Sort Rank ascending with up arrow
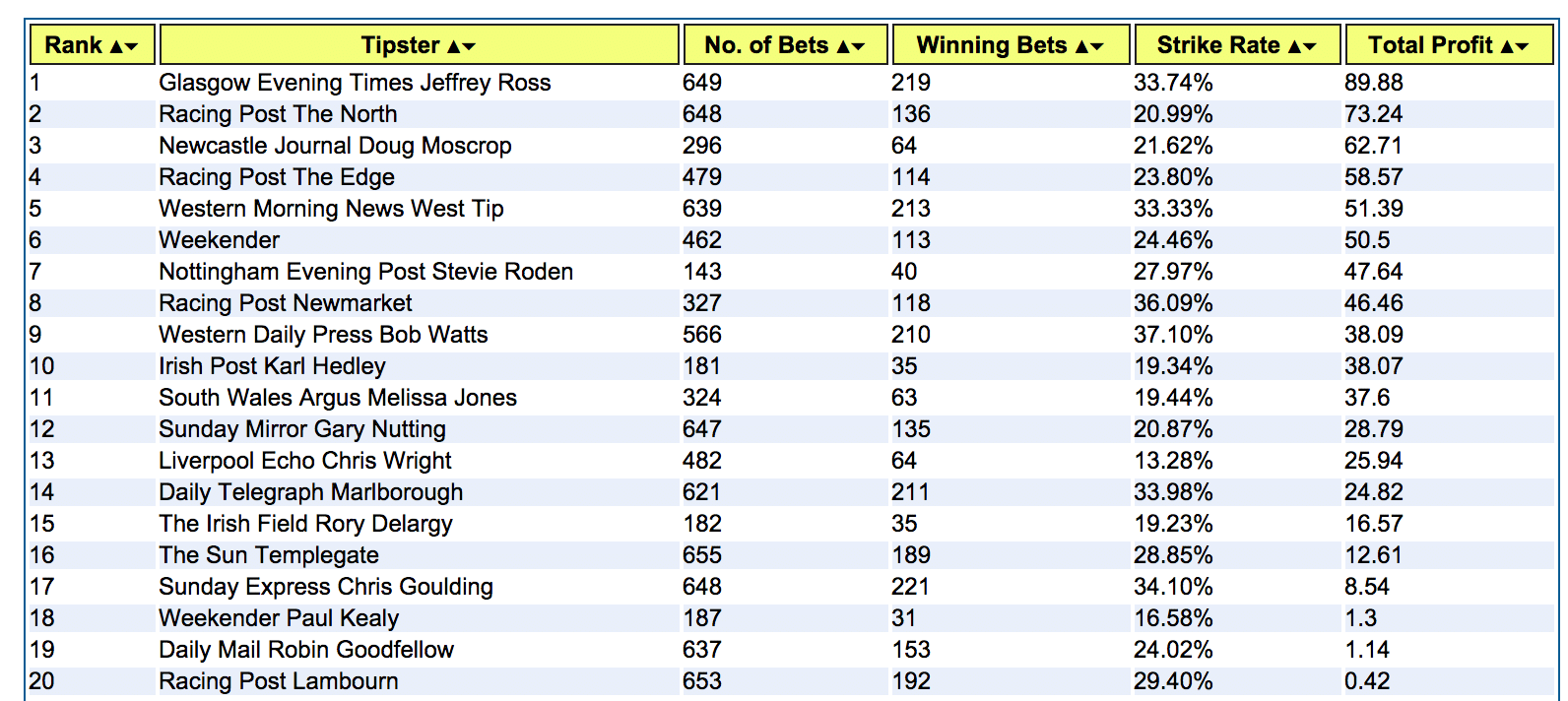 (116, 46)
